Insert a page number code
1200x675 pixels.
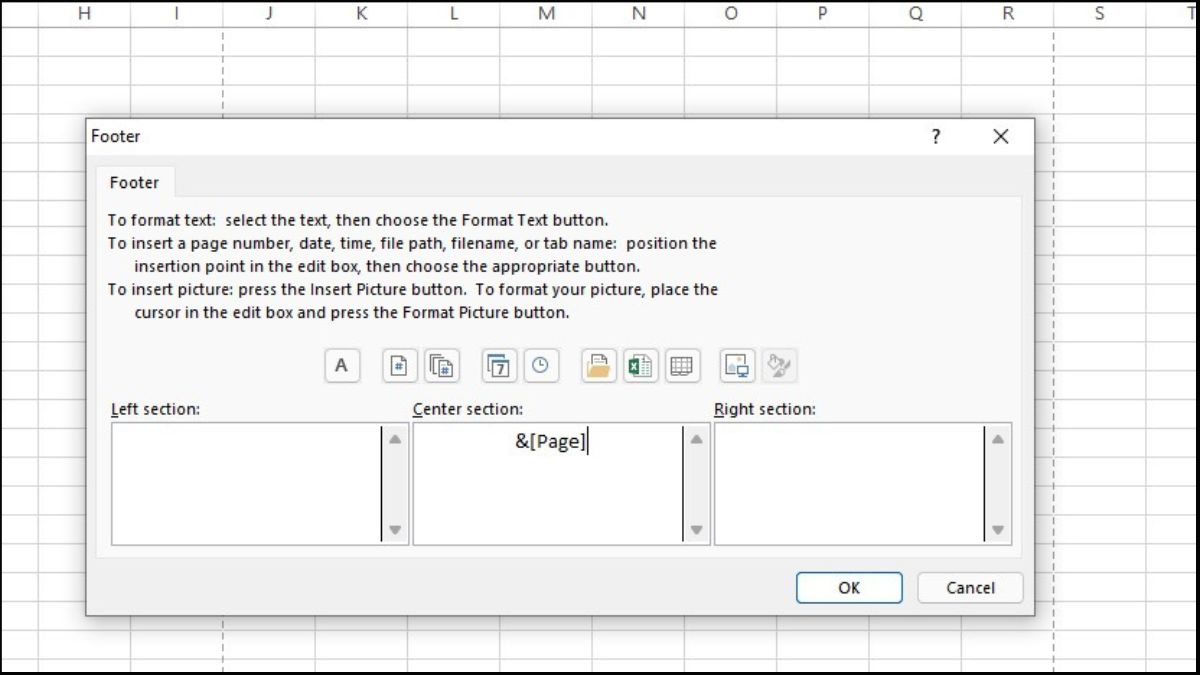click(398, 365)
